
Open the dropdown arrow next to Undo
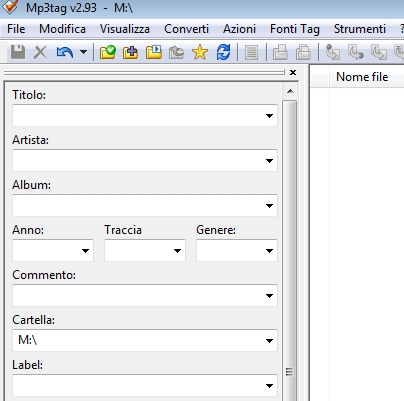tap(83, 52)
